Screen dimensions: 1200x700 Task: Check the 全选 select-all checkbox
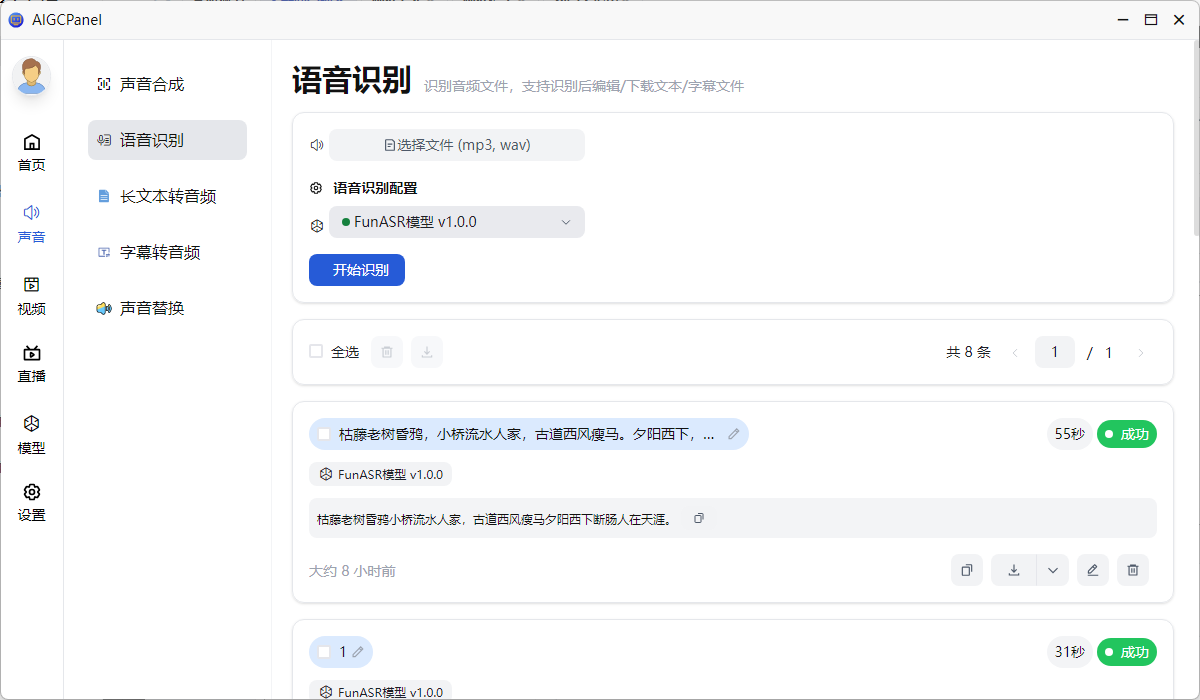(x=316, y=352)
